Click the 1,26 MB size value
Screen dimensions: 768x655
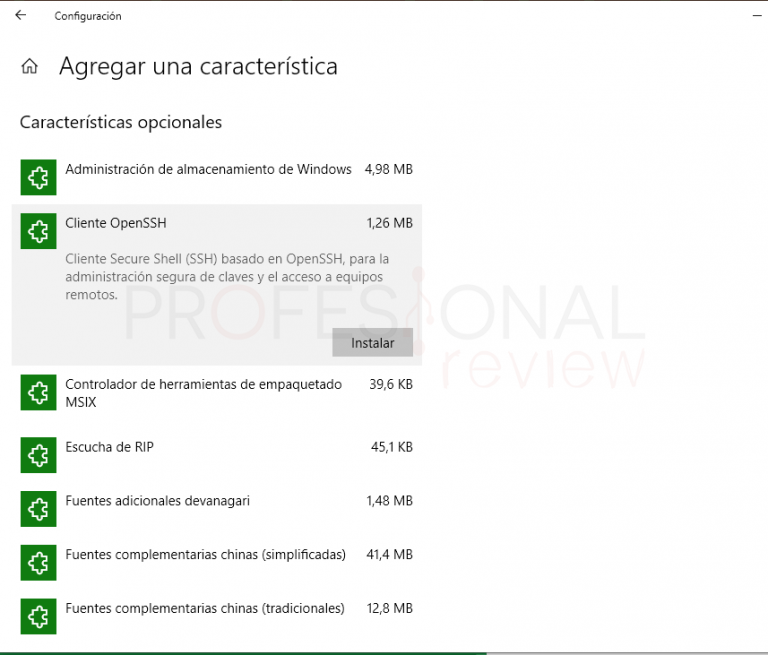tap(389, 223)
